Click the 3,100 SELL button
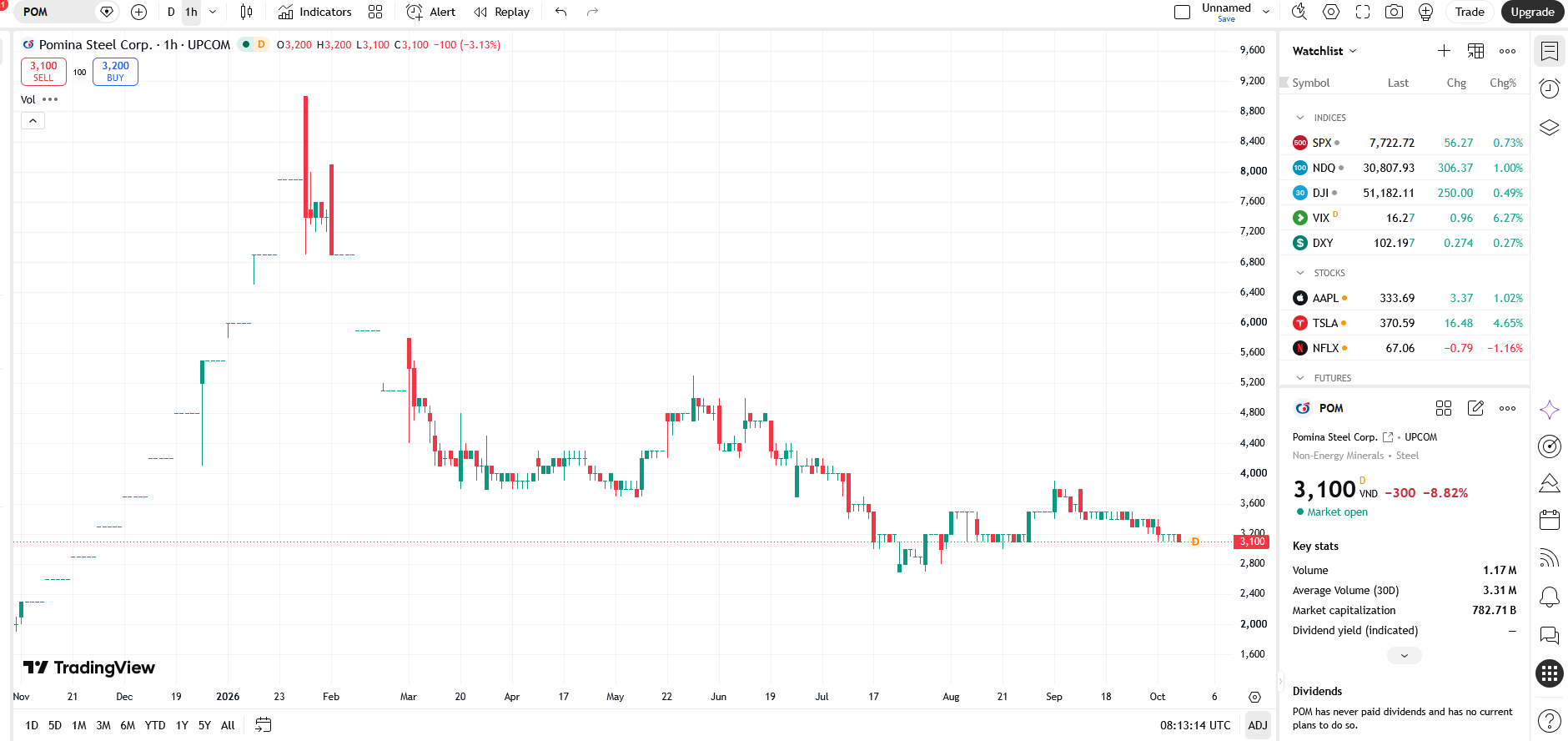1568x741 pixels. 43,72
